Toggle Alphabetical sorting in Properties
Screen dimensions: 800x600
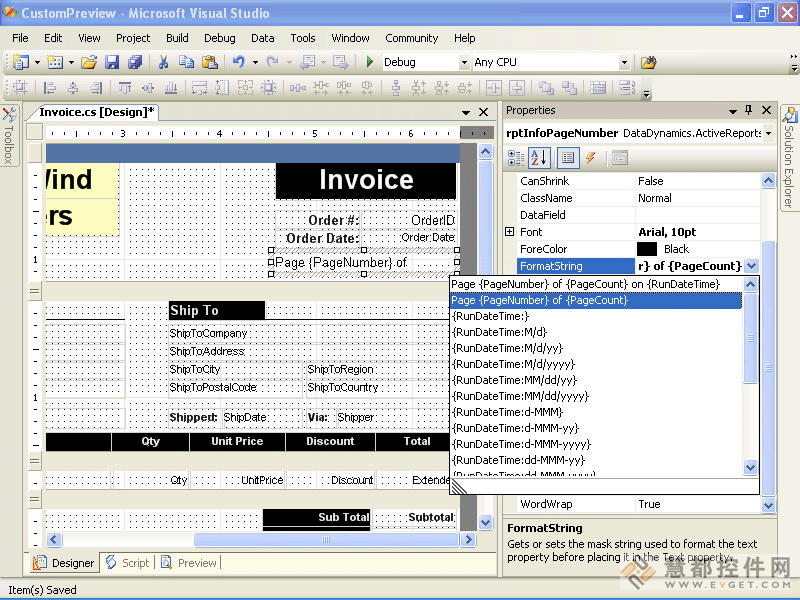[x=539, y=158]
